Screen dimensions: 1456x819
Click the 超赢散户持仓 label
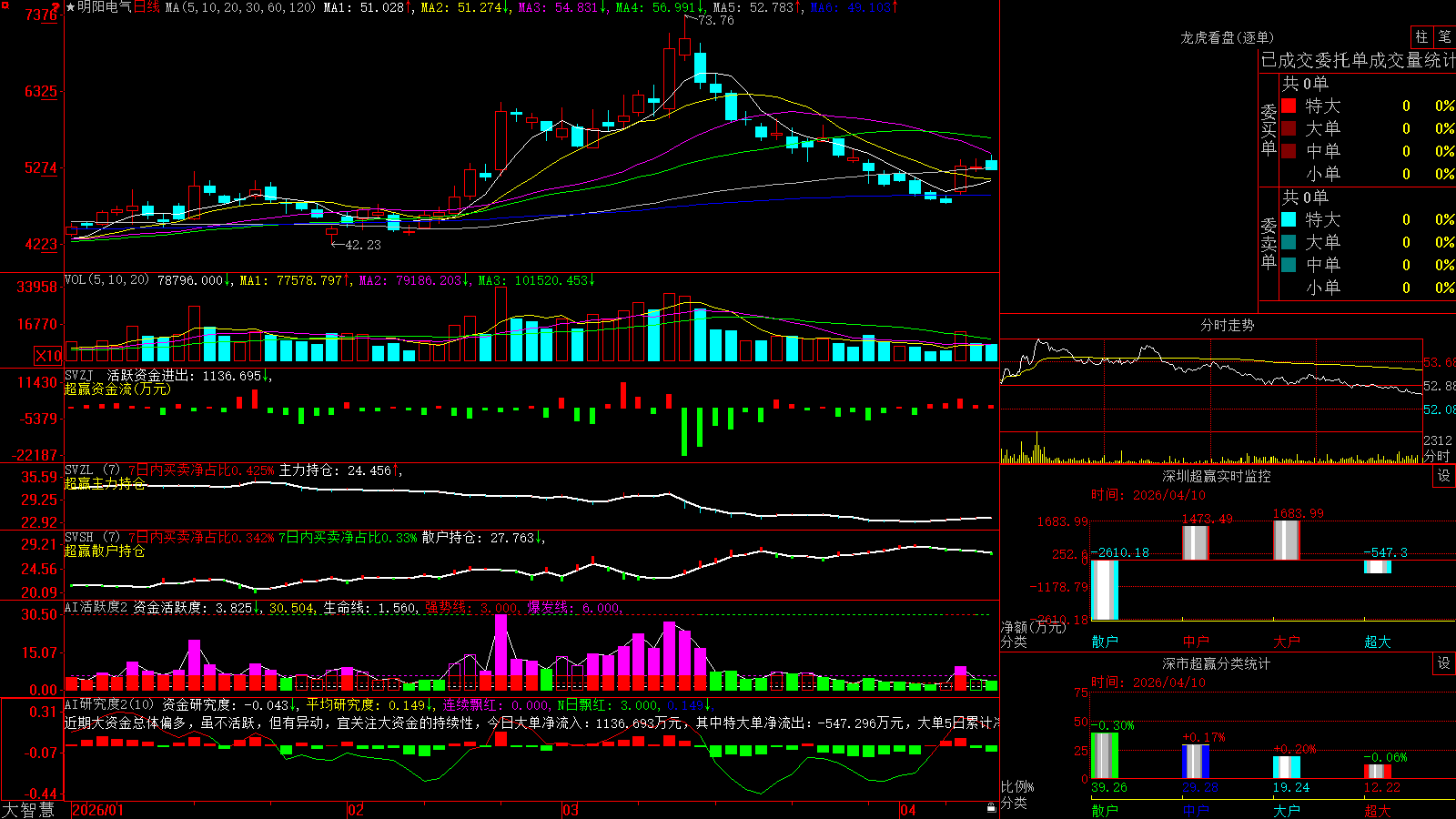105,551
